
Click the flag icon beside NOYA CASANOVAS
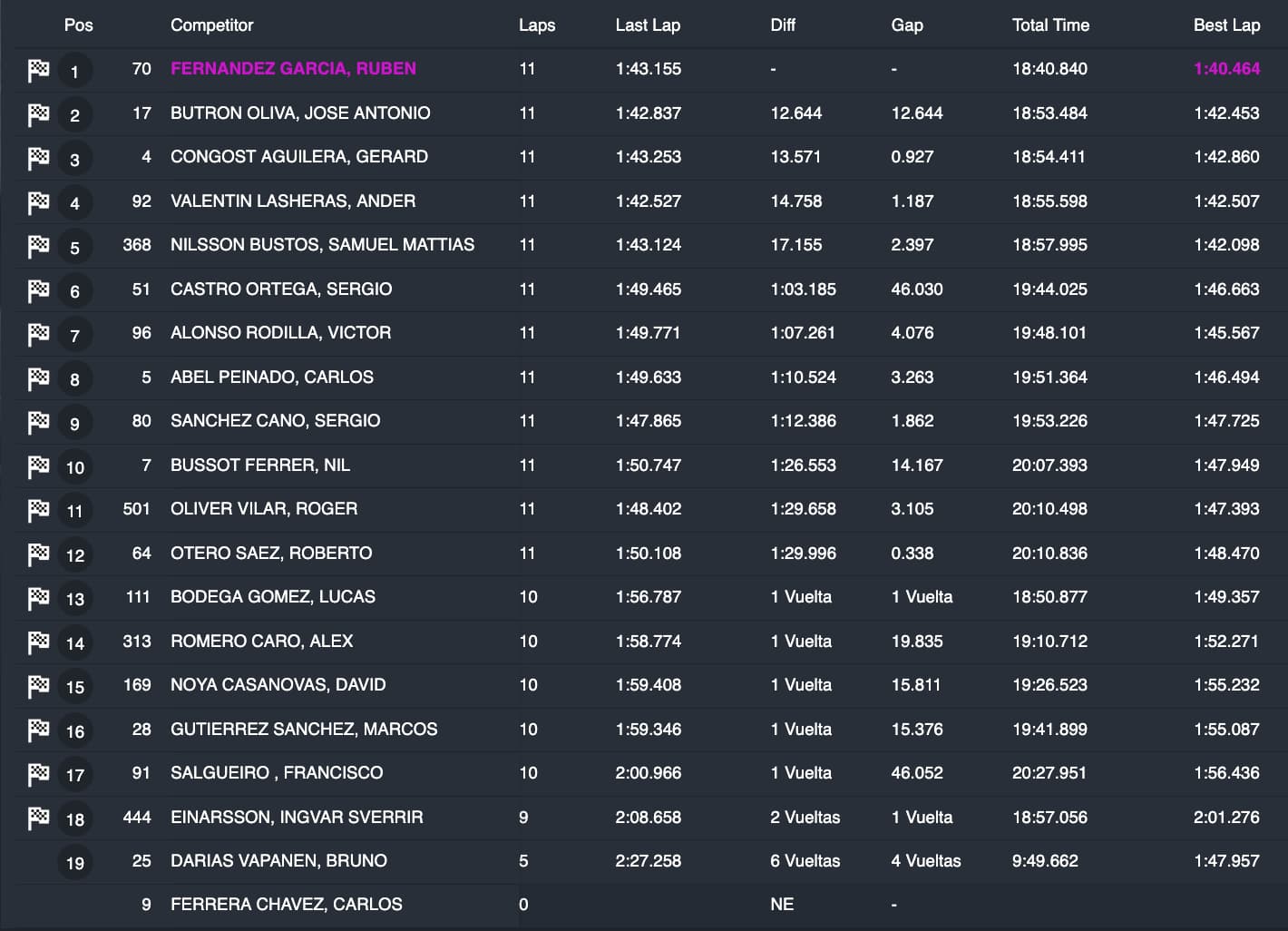[x=38, y=686]
